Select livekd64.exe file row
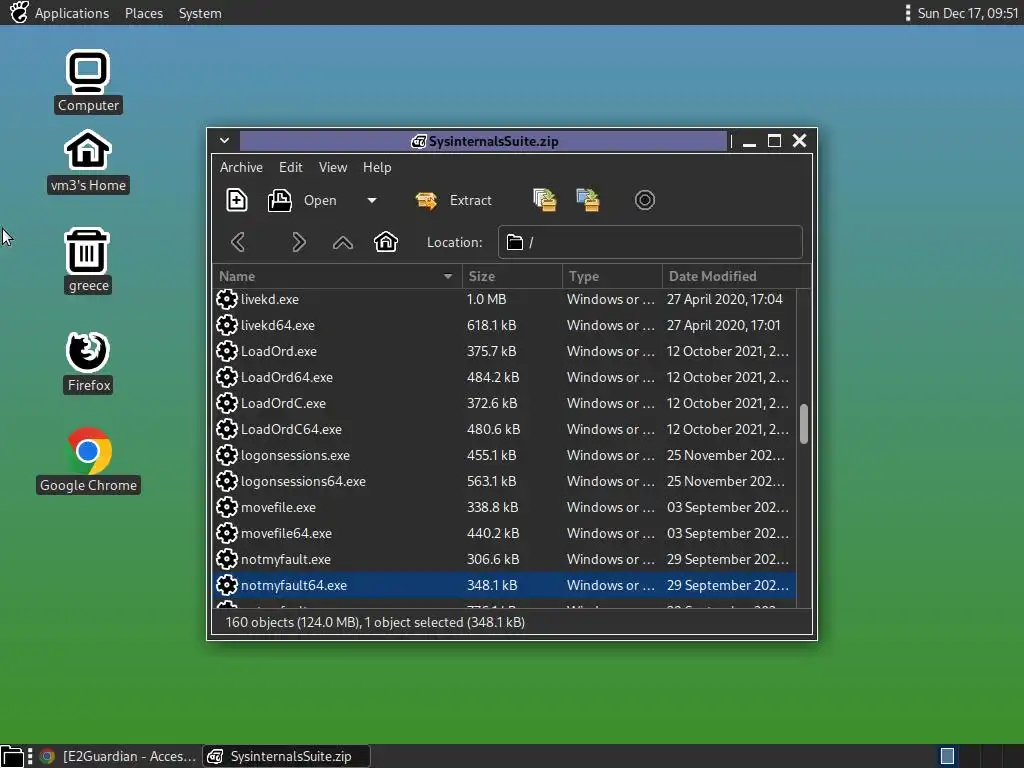The width and height of the screenshot is (1024, 768). 504,325
